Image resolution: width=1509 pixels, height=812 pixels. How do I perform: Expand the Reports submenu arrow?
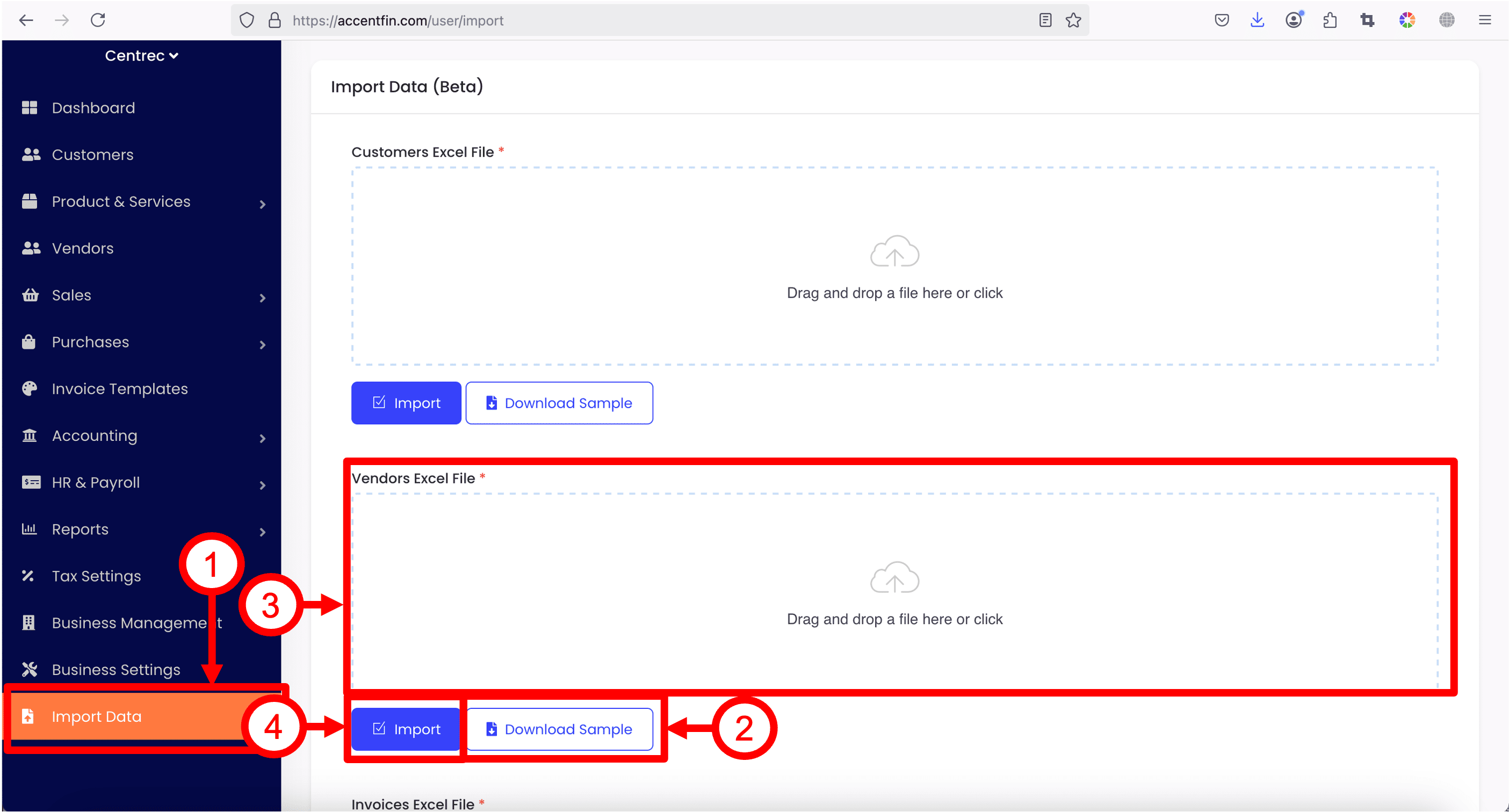(x=263, y=532)
